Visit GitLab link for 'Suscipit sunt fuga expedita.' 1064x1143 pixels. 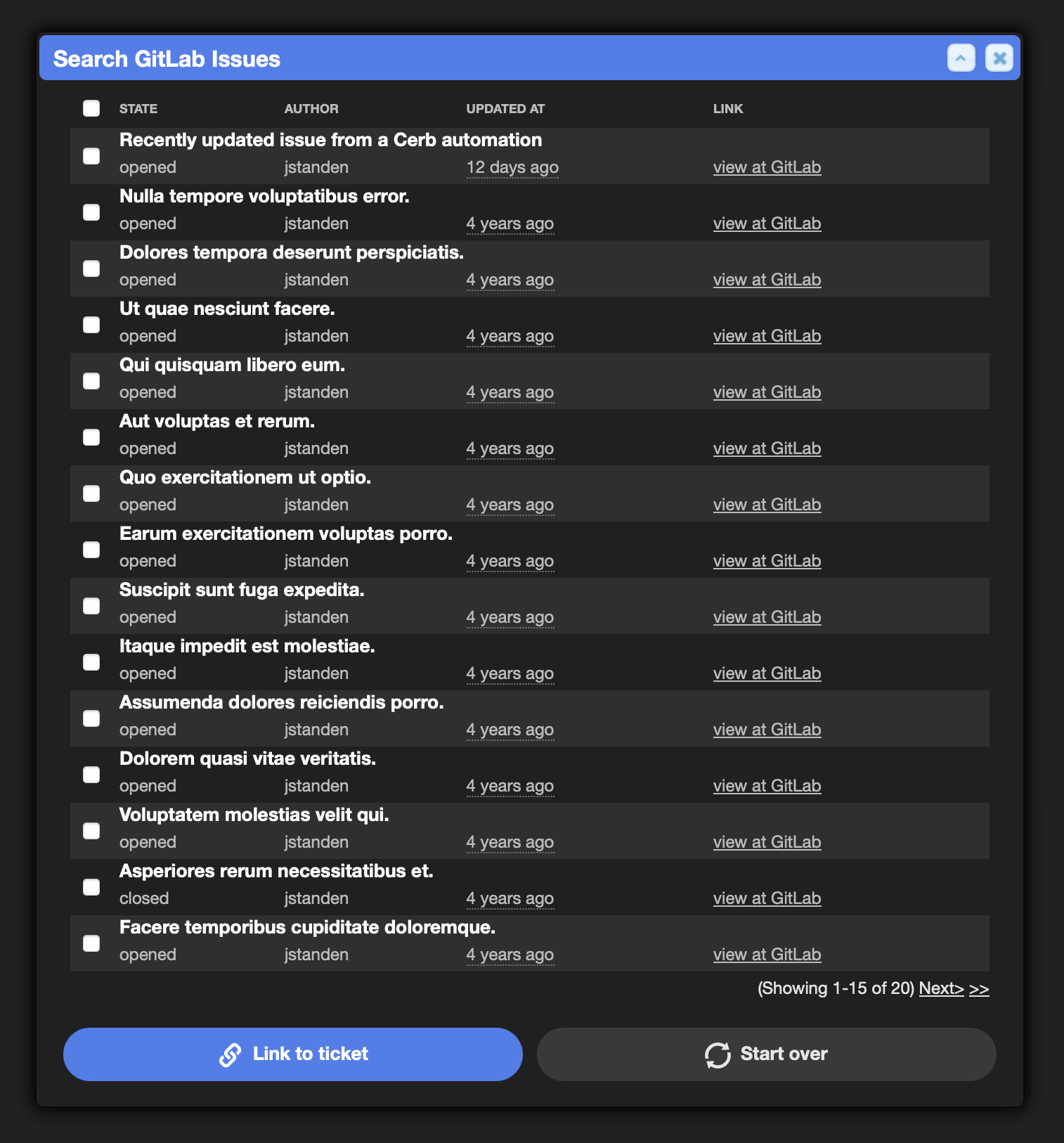[x=767, y=617]
